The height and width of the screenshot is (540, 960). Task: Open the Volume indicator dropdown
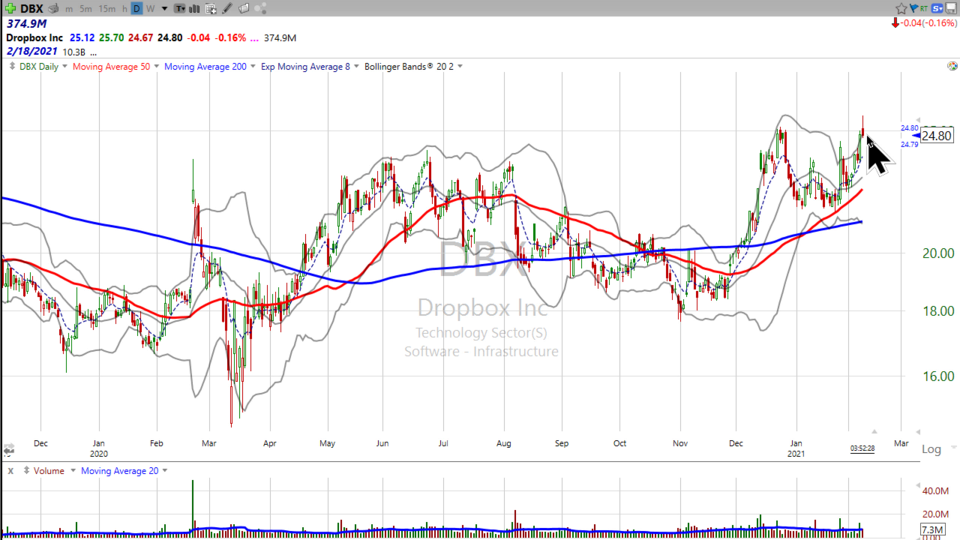click(x=73, y=470)
